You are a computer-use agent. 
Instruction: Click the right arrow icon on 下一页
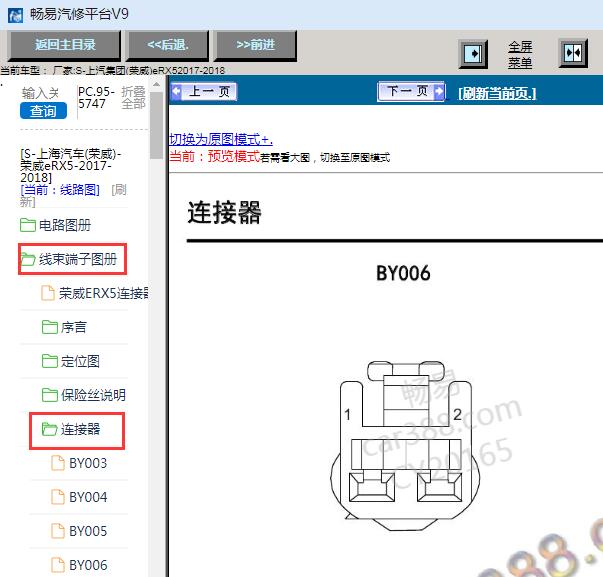click(439, 92)
